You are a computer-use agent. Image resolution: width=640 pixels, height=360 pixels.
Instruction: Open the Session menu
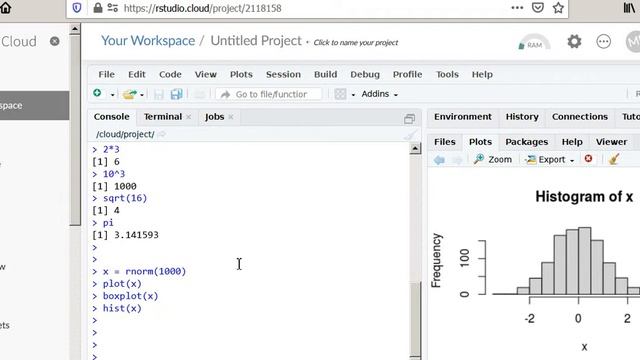[283, 74]
